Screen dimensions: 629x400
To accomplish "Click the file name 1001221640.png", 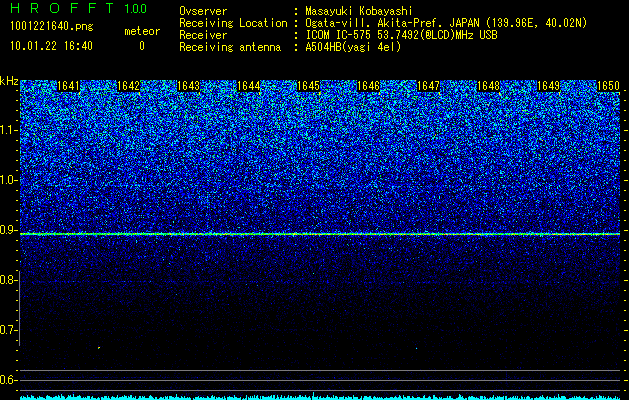I will click(52, 27).
